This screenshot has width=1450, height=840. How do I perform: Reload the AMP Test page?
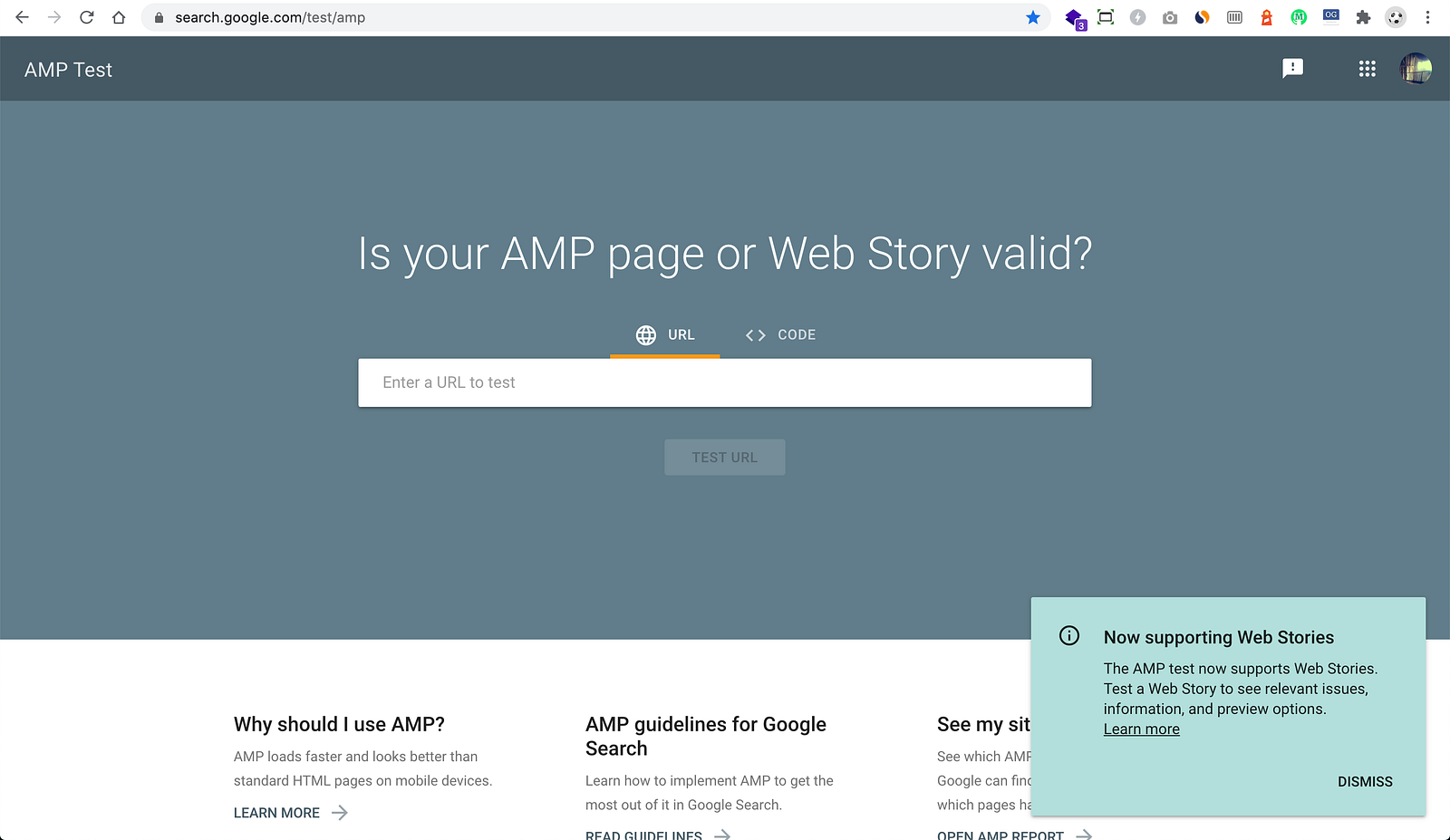pos(87,17)
